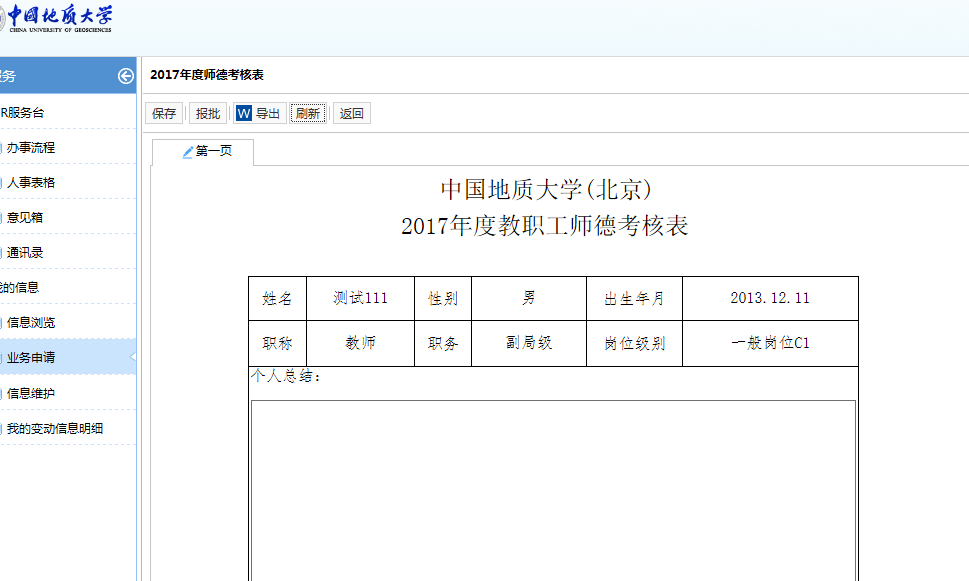The image size is (969, 581).
Task: Open 意见箱 in the sidebar
Action: click(x=25, y=217)
